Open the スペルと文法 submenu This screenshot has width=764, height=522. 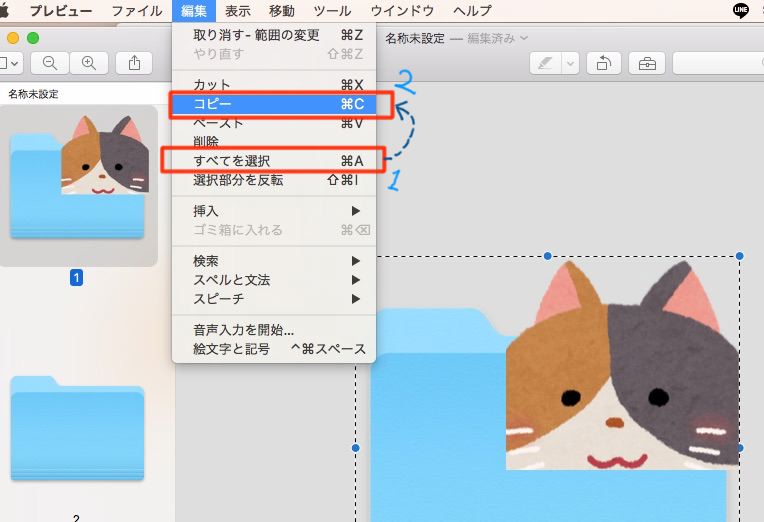point(274,280)
